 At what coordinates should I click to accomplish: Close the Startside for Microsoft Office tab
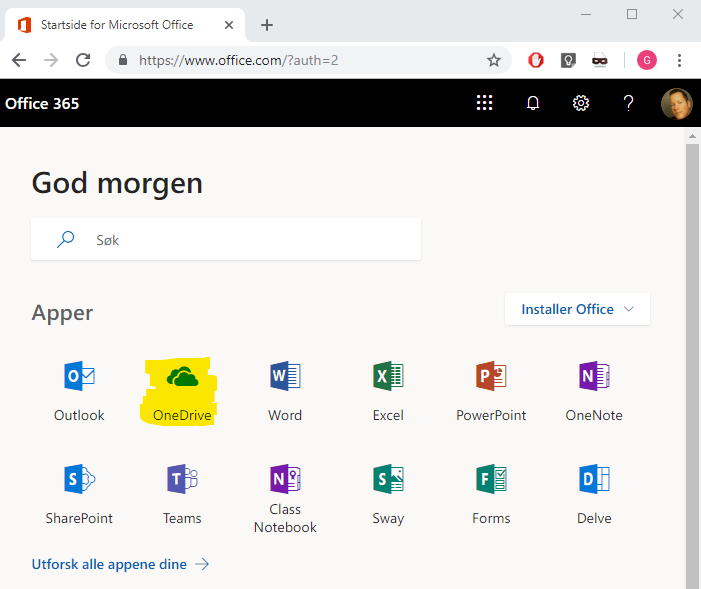[x=229, y=25]
